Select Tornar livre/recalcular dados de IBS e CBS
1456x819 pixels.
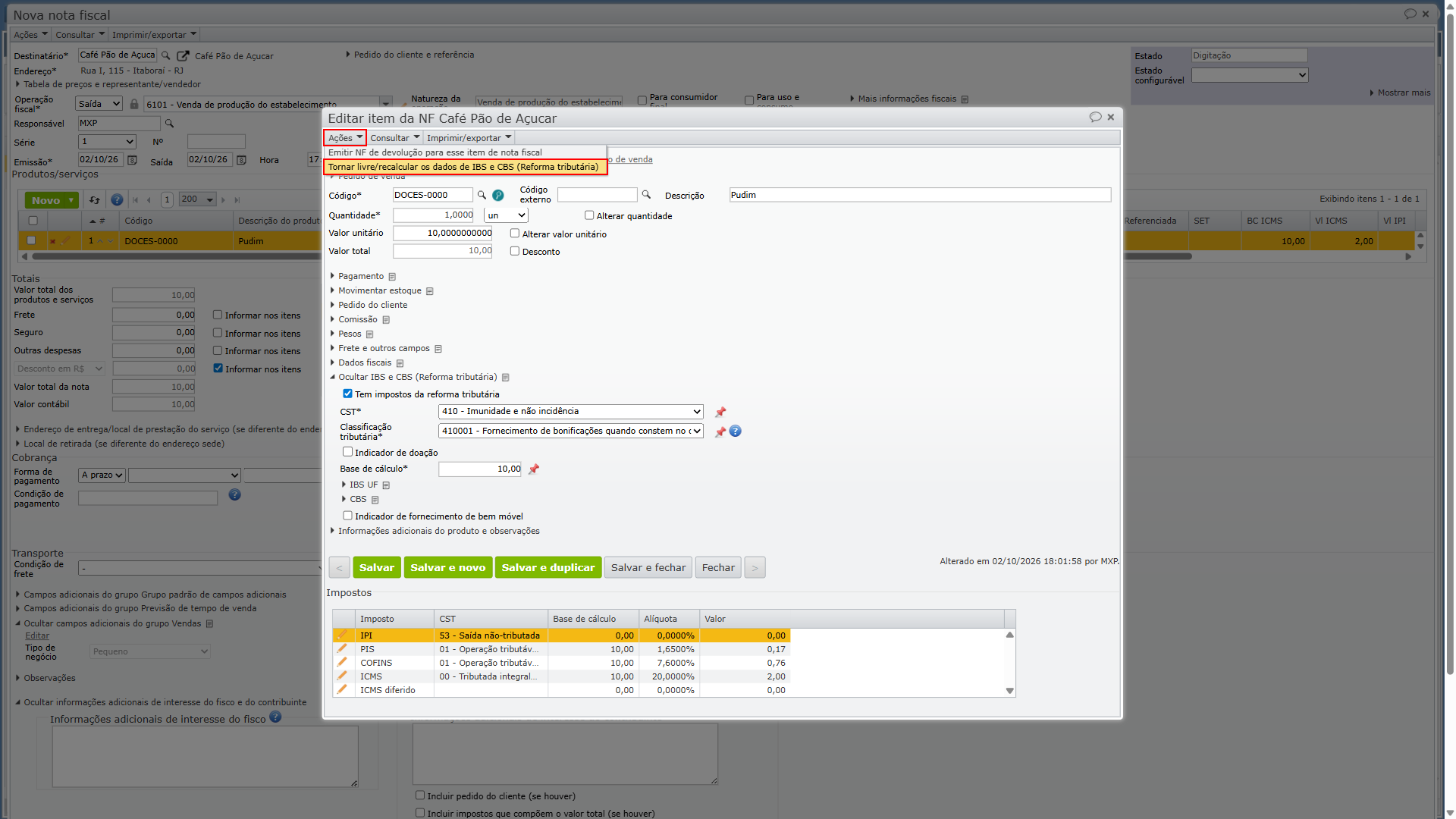pos(466,167)
